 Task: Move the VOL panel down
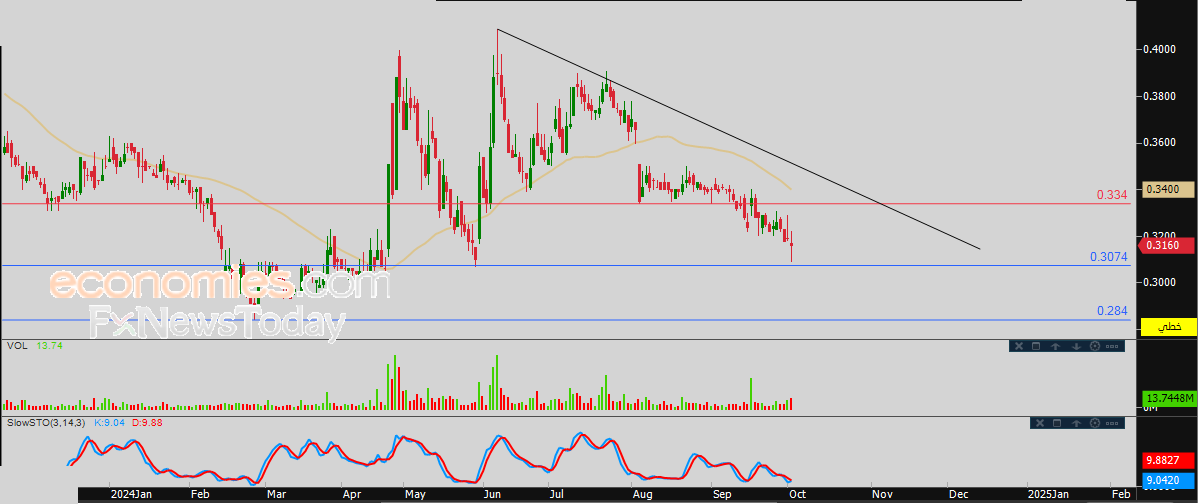click(1076, 346)
